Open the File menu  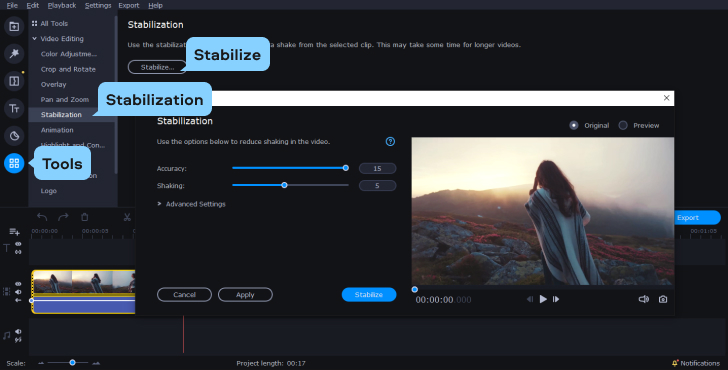pyautogui.click(x=12, y=6)
